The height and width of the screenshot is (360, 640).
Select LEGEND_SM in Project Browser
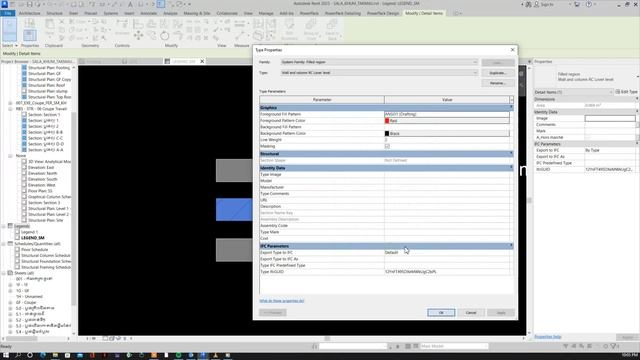pyautogui.click(x=33, y=238)
